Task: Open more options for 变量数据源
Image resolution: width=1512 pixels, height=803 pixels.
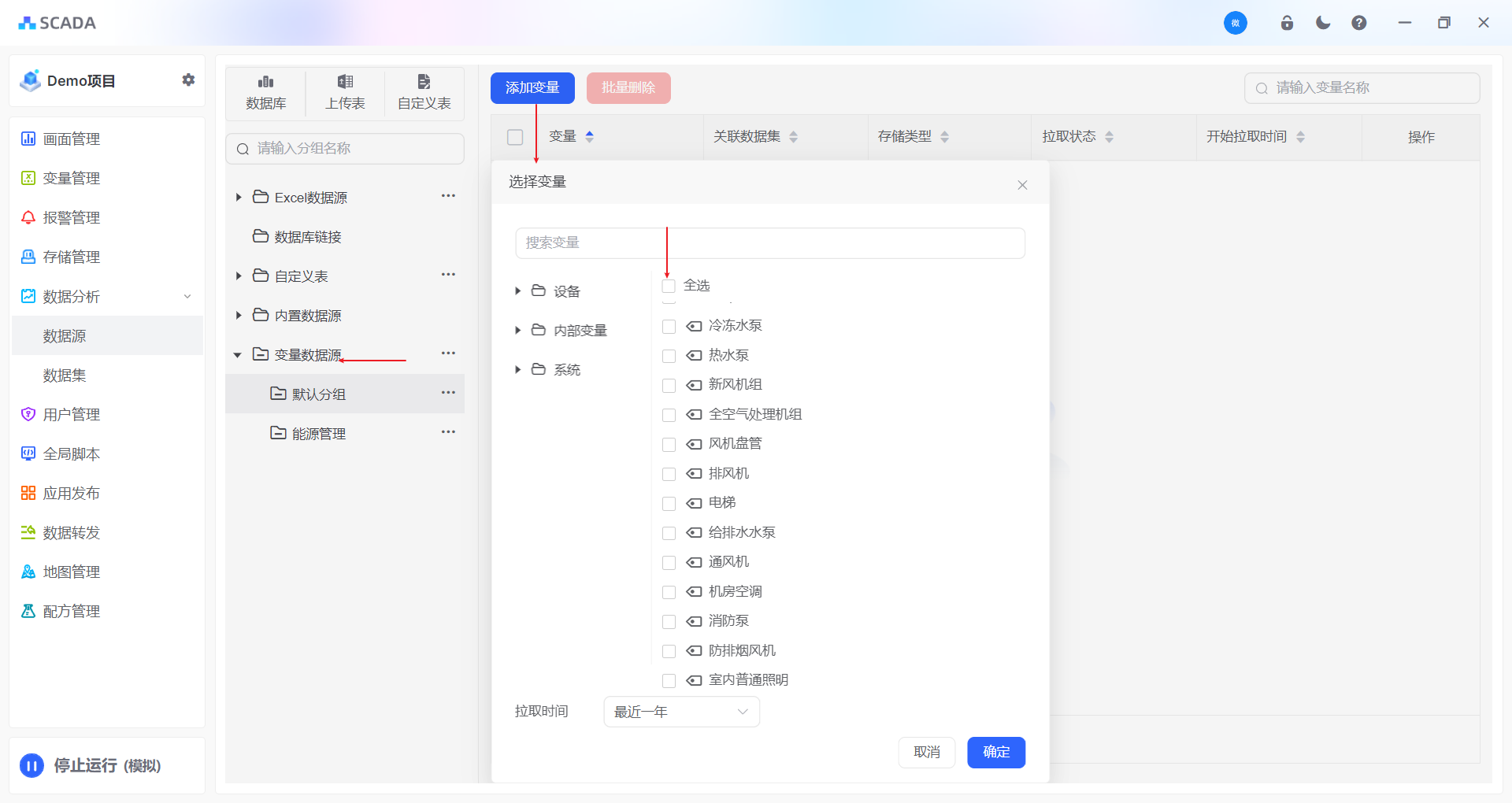Action: [448, 353]
